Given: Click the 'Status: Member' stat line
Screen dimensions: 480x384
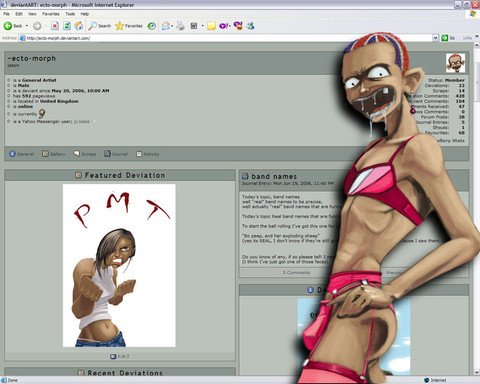Looking at the screenshot, I should (x=446, y=80).
